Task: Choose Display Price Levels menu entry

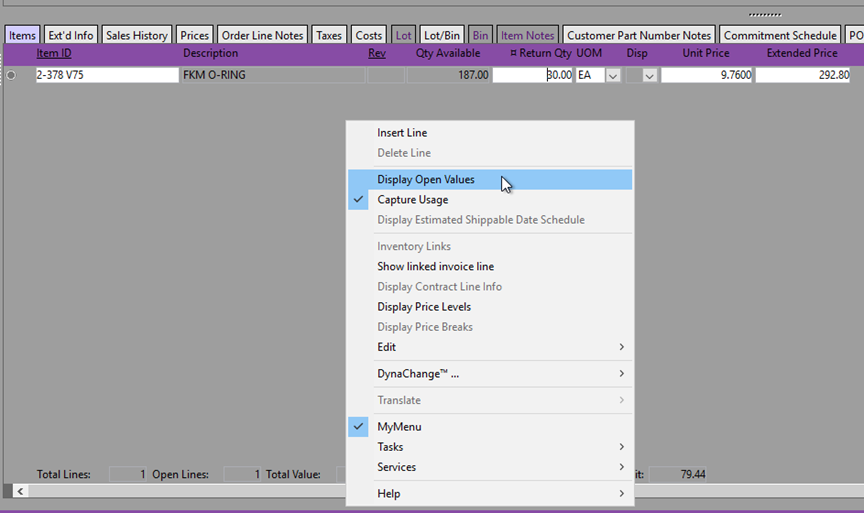Action: pos(424,307)
